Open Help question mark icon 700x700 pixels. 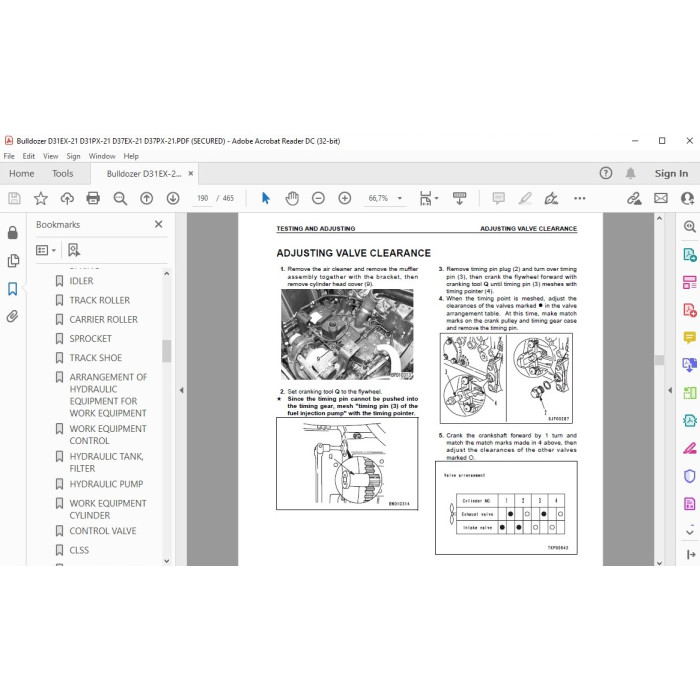click(606, 173)
